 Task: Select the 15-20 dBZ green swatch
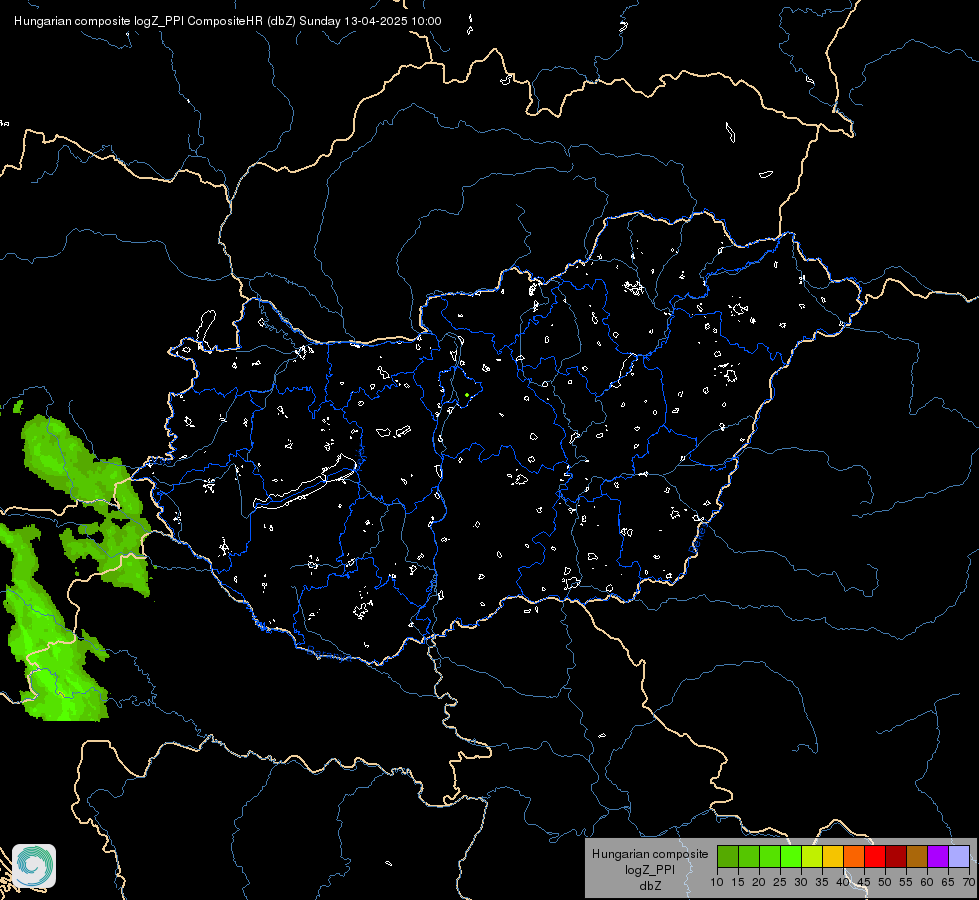[749, 857]
